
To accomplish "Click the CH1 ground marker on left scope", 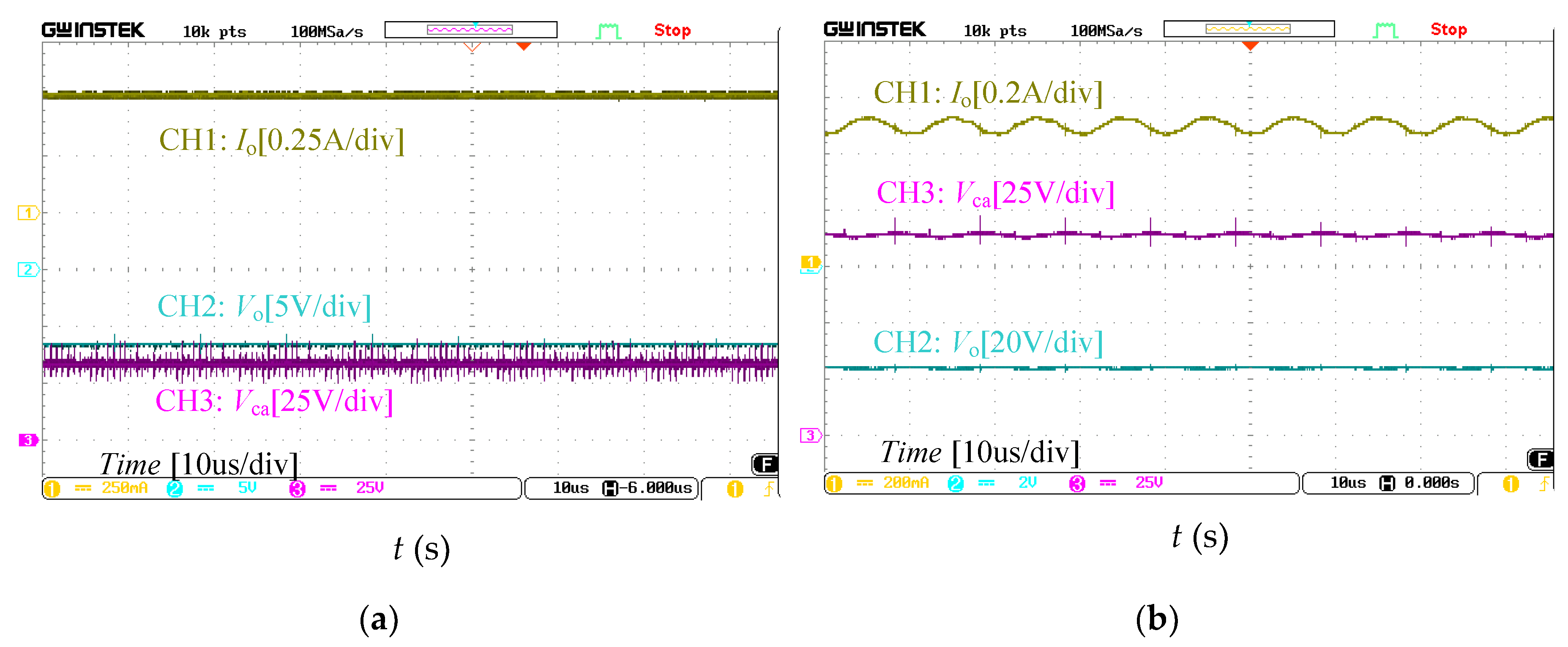I will (x=28, y=213).
